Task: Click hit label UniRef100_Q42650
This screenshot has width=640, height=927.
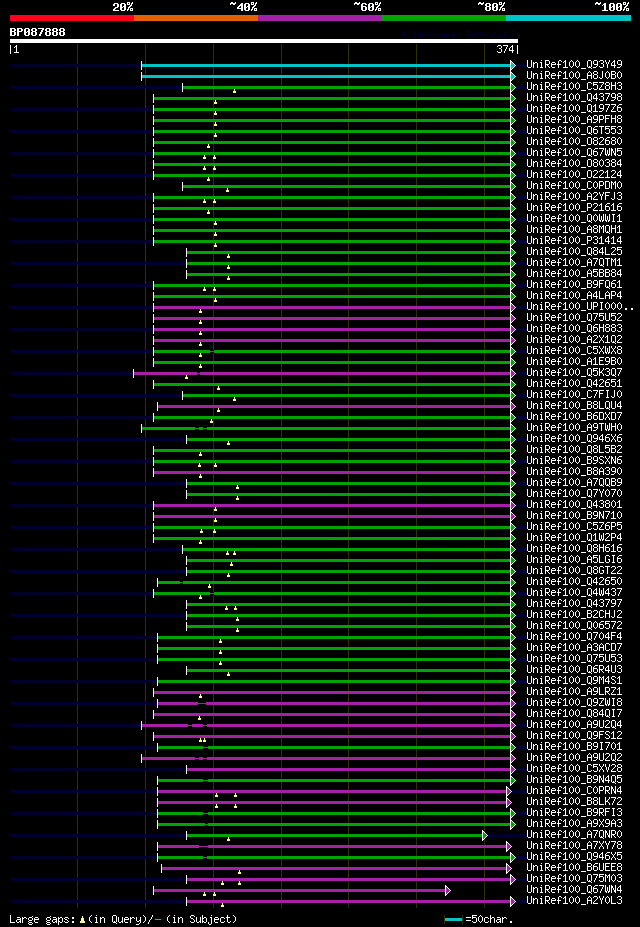Action: 574,582
